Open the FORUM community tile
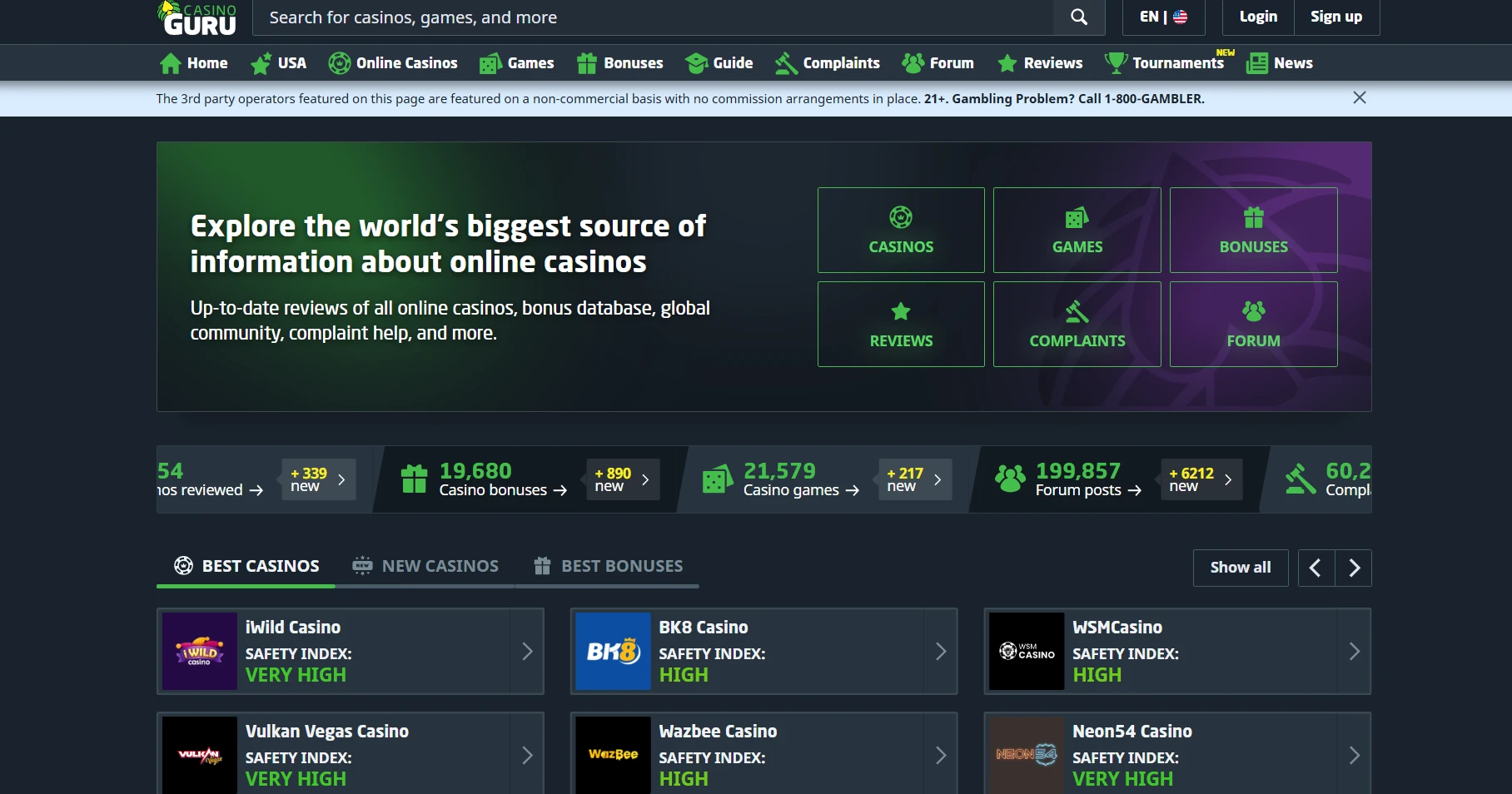The image size is (1512, 794). [1253, 325]
